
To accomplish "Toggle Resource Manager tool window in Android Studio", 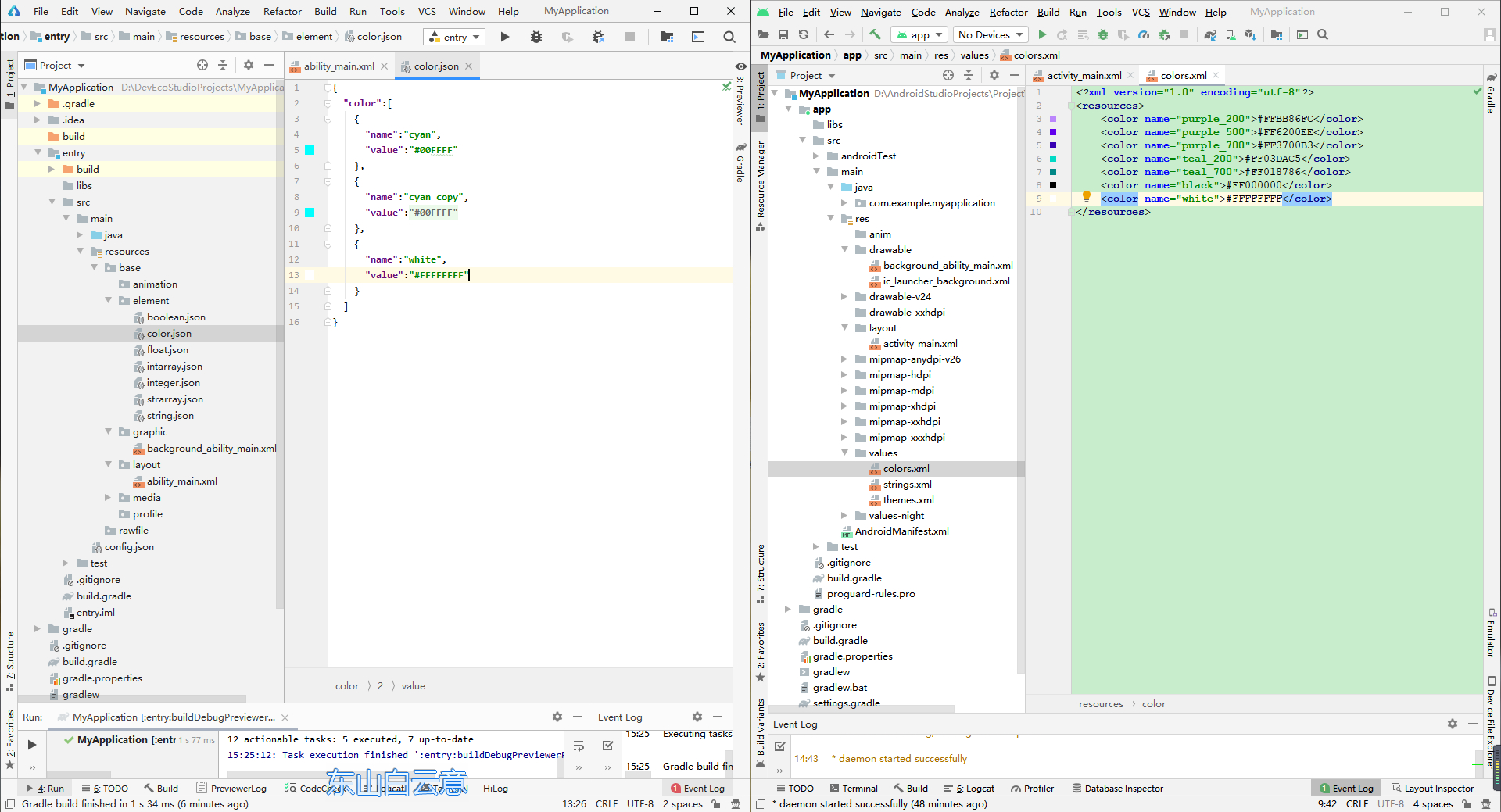I will tap(761, 186).
